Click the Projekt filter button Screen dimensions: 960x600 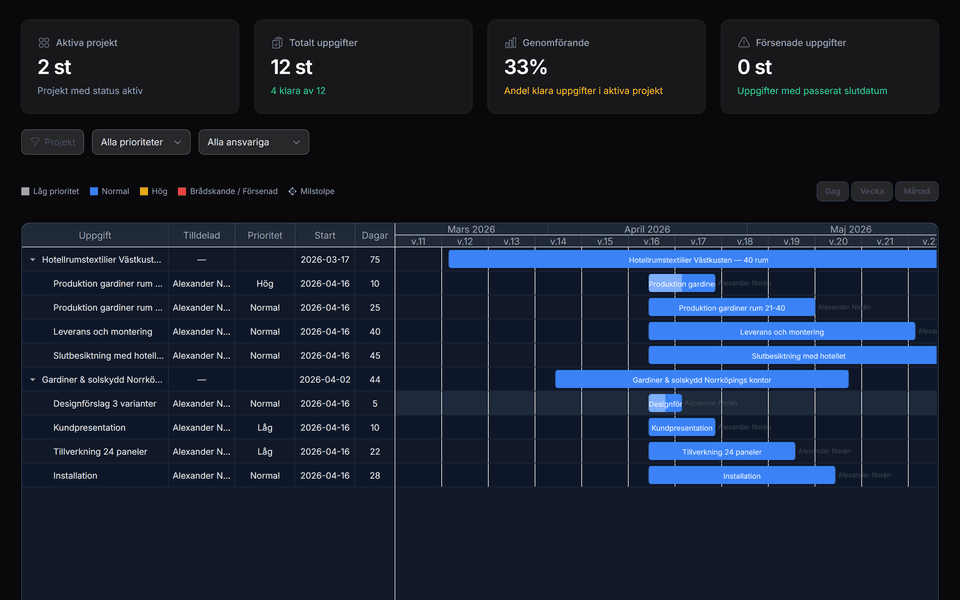pos(52,142)
